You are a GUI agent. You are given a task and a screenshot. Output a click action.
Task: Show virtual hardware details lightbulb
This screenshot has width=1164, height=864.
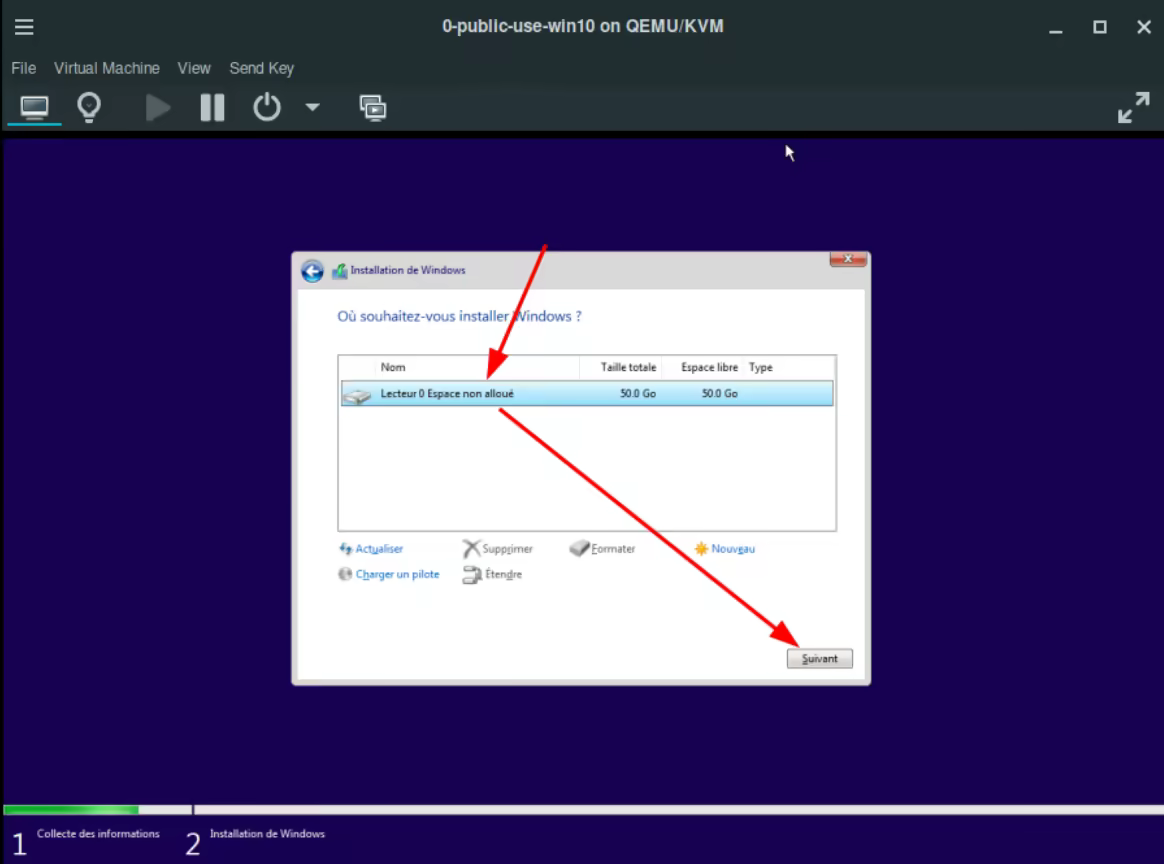90,107
